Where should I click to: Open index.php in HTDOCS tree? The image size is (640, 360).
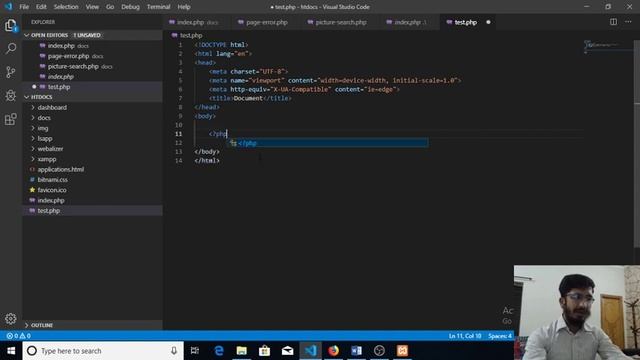(51, 200)
